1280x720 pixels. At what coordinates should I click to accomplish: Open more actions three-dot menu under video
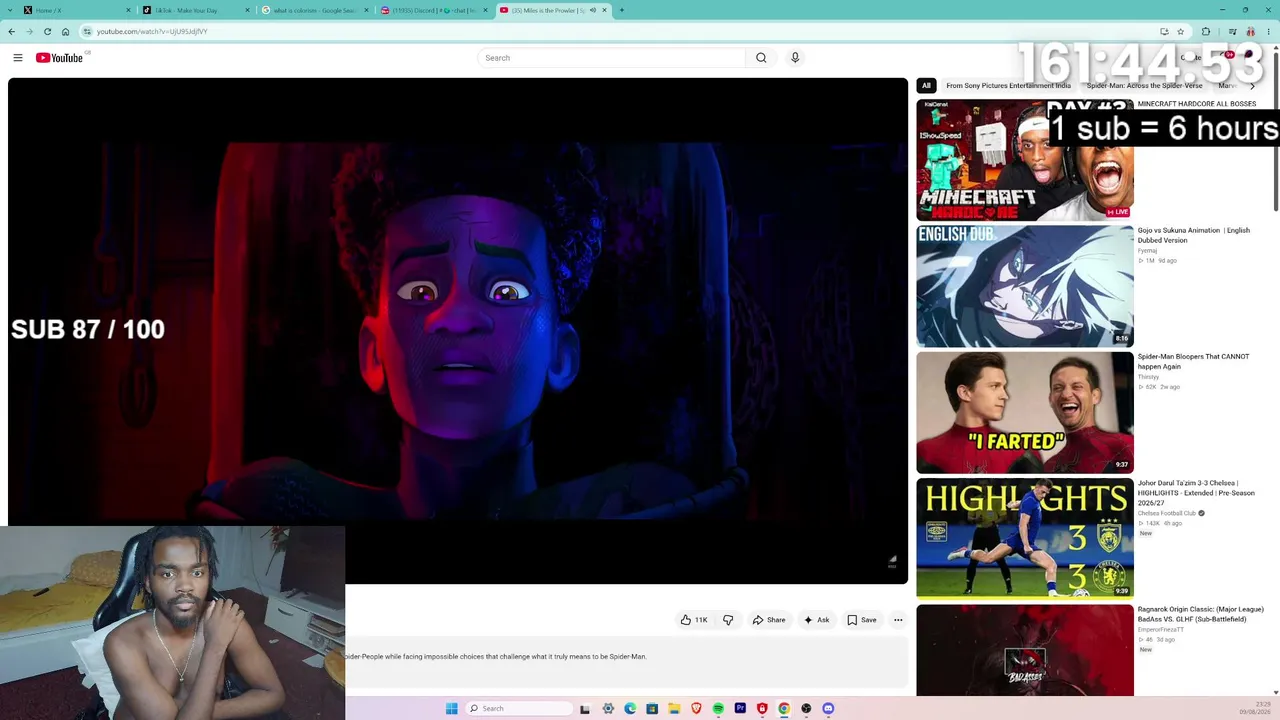click(898, 620)
